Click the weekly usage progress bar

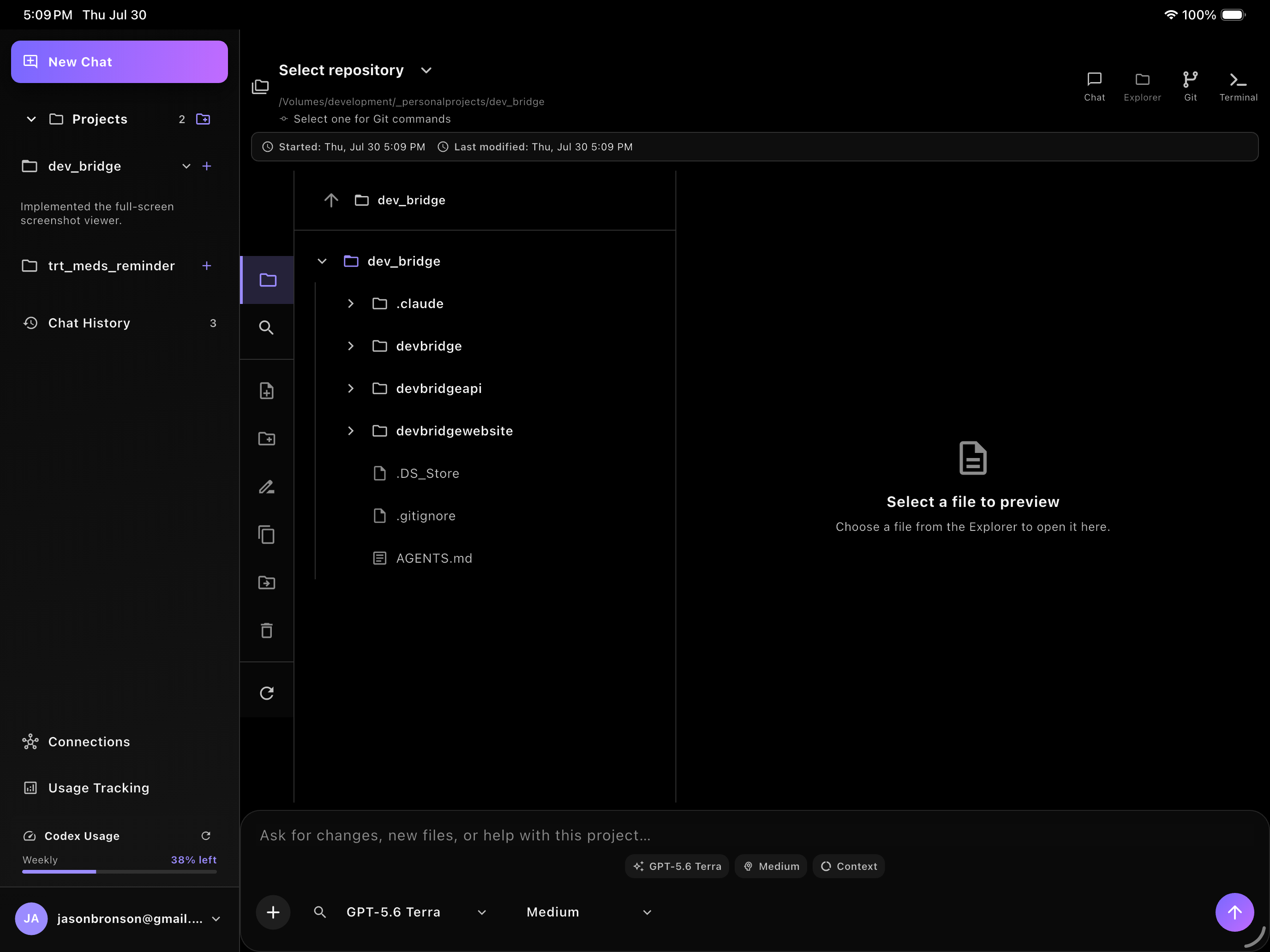(x=120, y=872)
